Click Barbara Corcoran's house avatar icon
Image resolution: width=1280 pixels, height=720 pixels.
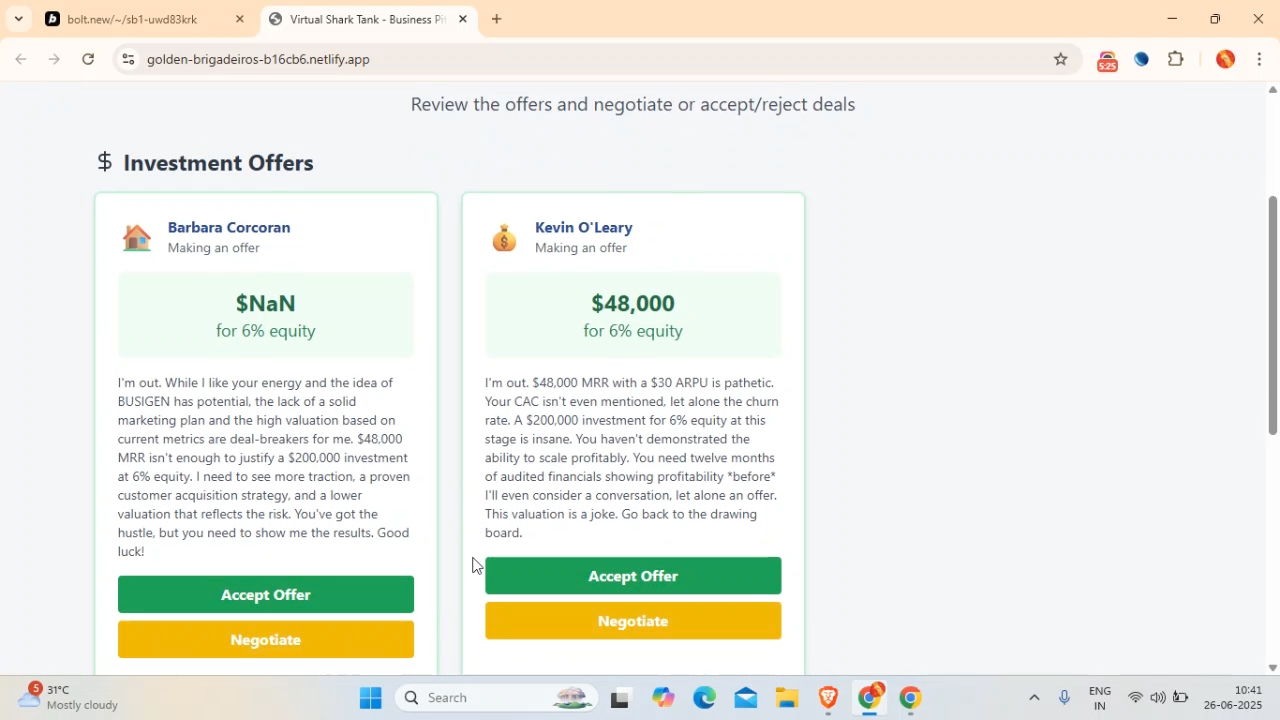point(137,238)
